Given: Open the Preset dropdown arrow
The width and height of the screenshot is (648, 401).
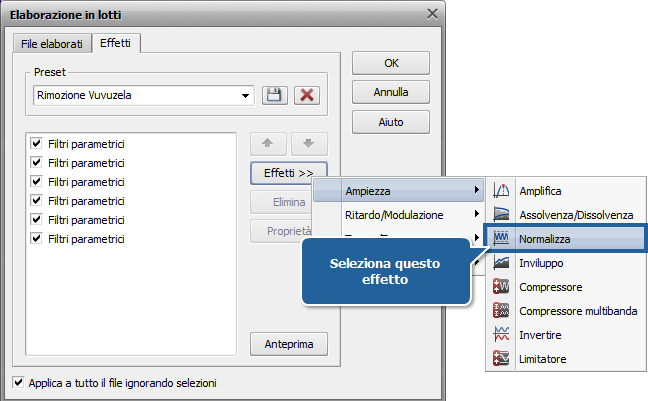Looking at the screenshot, I should [245, 95].
